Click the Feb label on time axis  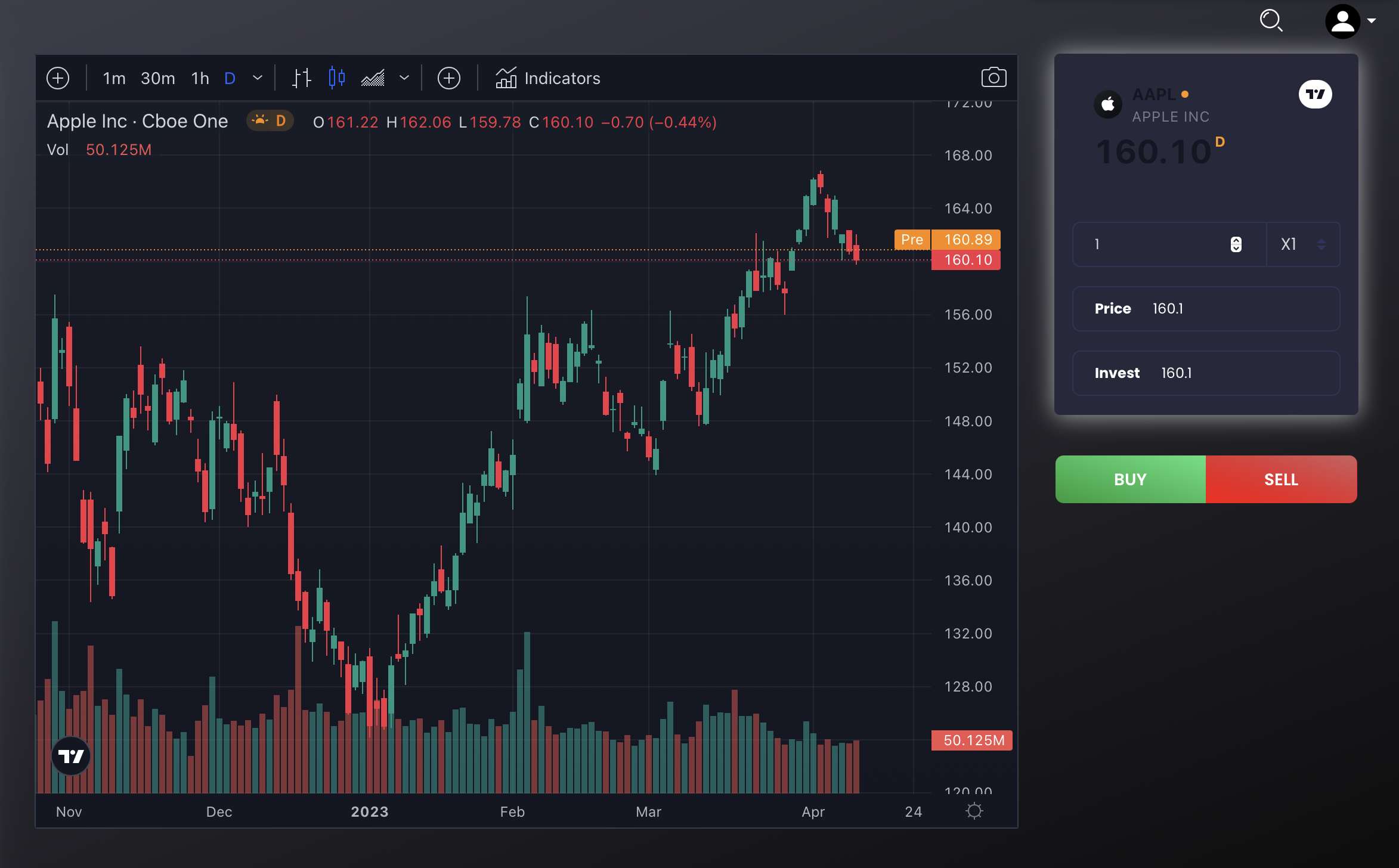pos(512,811)
